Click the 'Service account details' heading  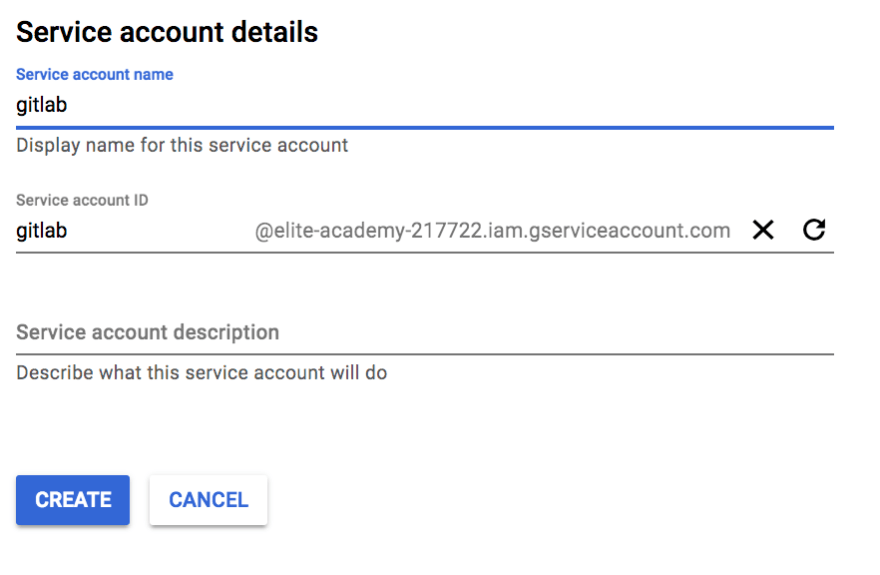click(x=167, y=32)
